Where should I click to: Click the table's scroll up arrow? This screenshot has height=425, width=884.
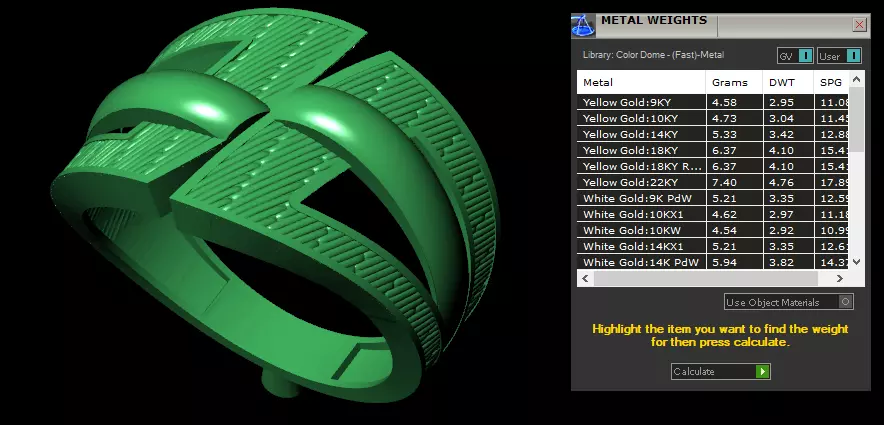(x=856, y=79)
